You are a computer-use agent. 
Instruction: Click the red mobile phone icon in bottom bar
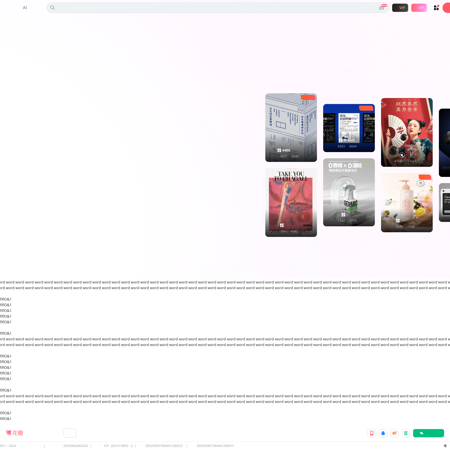(372, 433)
